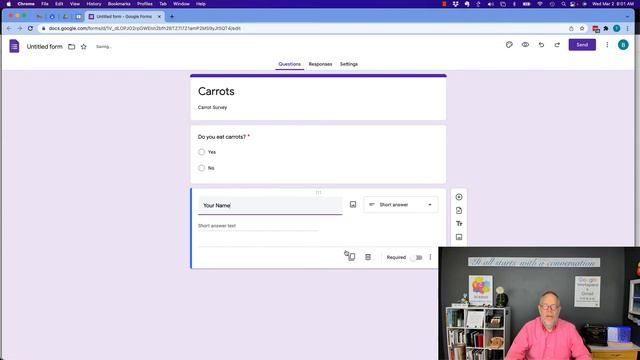Open the form's more options menu

tap(607, 45)
